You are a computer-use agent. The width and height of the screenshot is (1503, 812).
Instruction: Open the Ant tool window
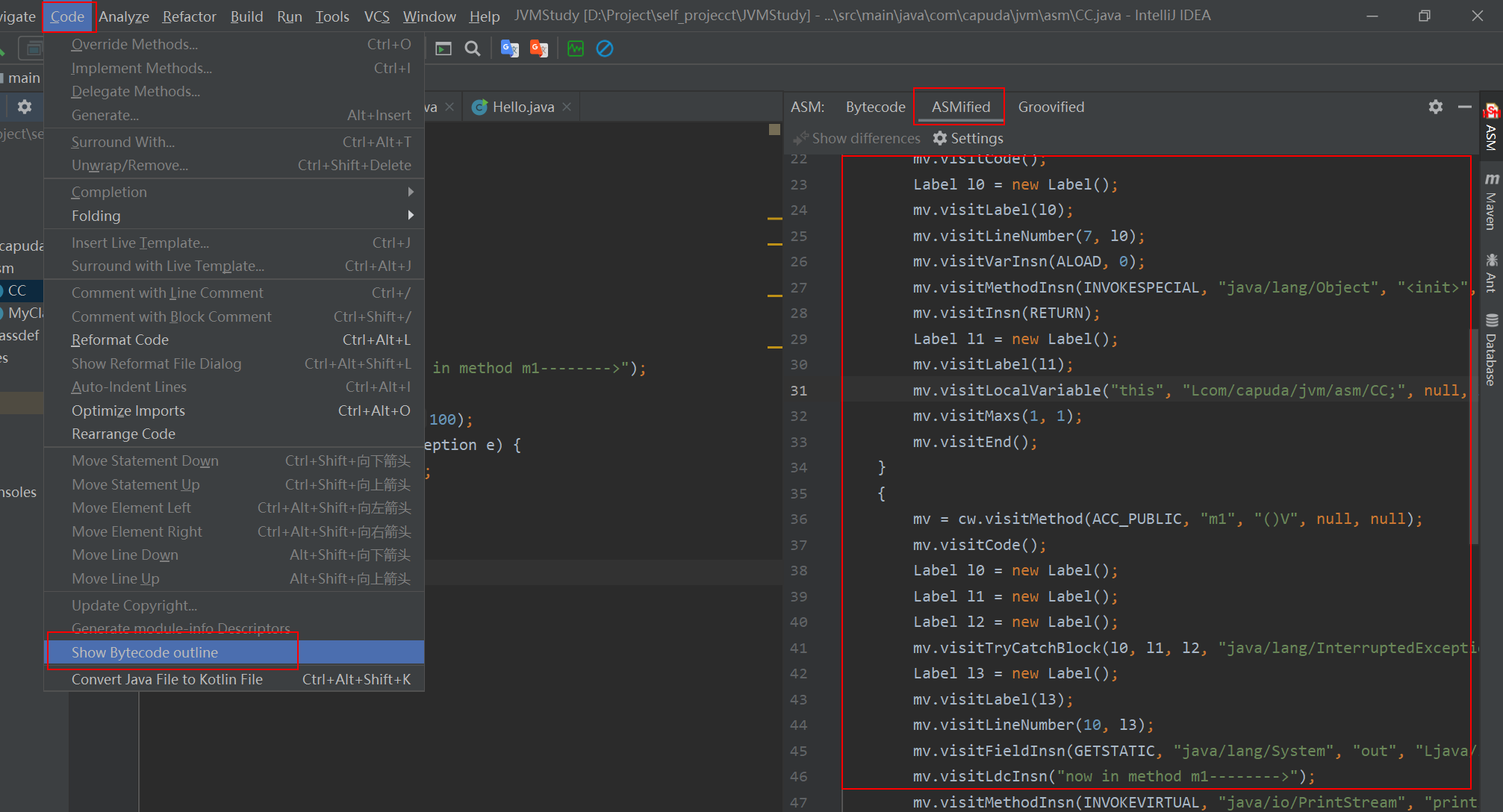tap(1491, 272)
